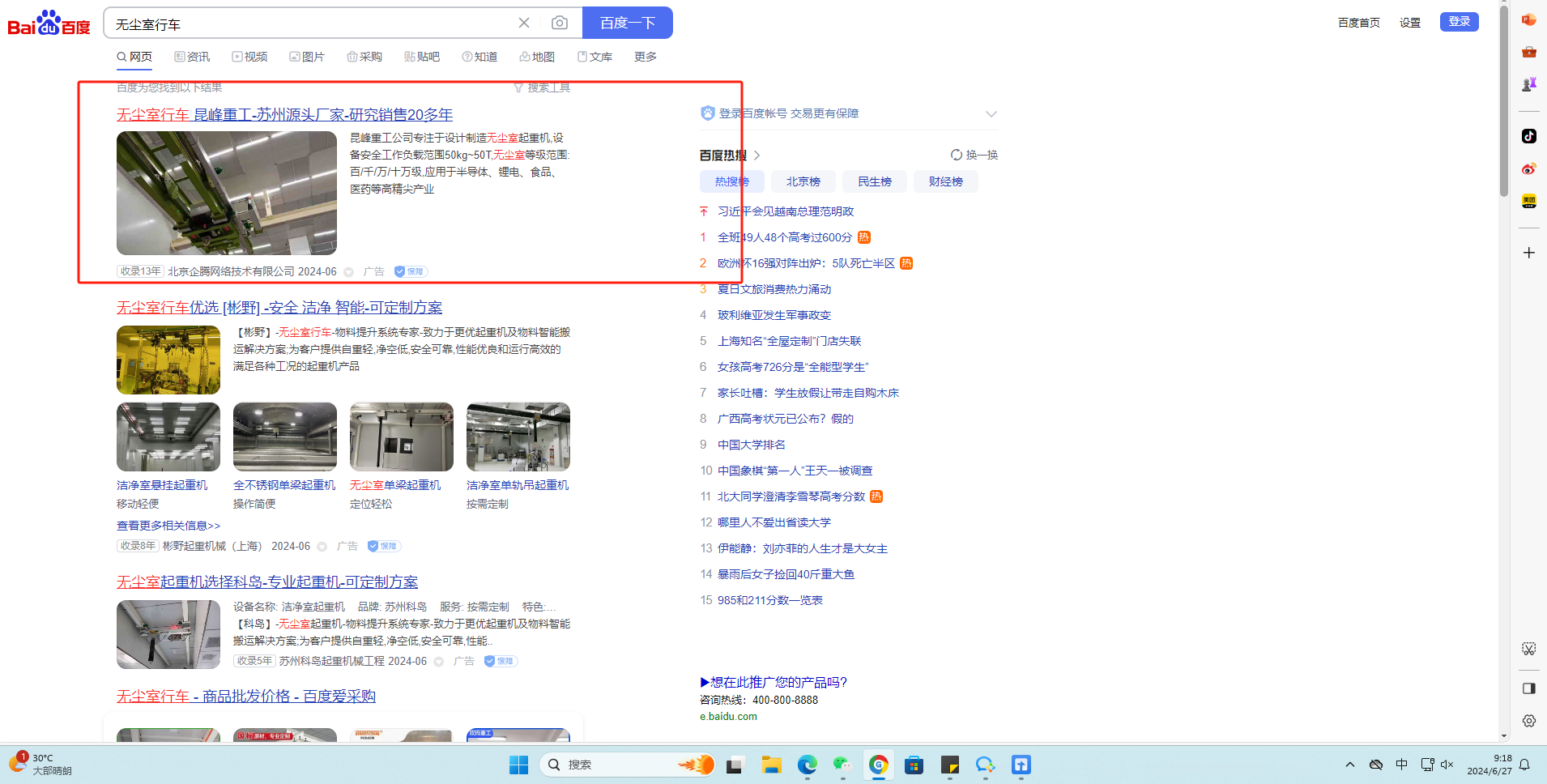Open File Explorer from the taskbar
The image size is (1547, 784).
click(771, 765)
